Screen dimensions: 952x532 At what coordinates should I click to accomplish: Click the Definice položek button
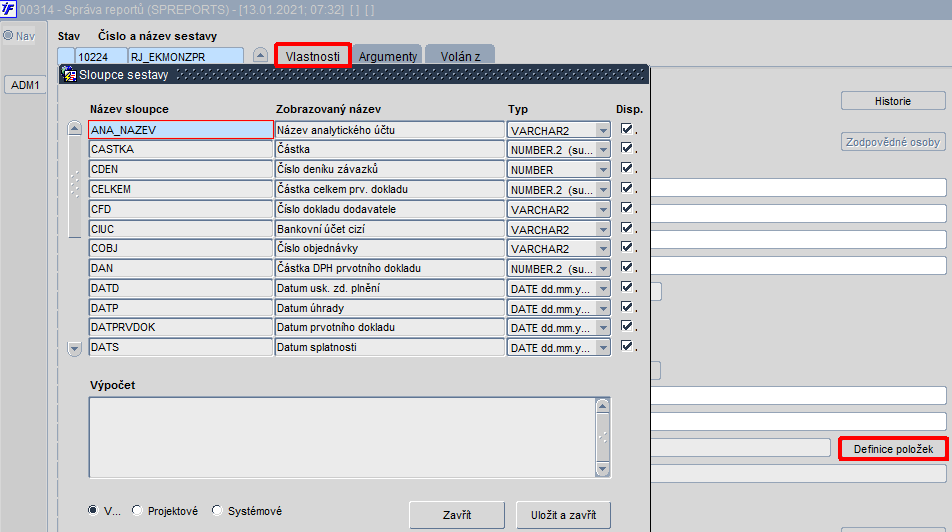893,449
